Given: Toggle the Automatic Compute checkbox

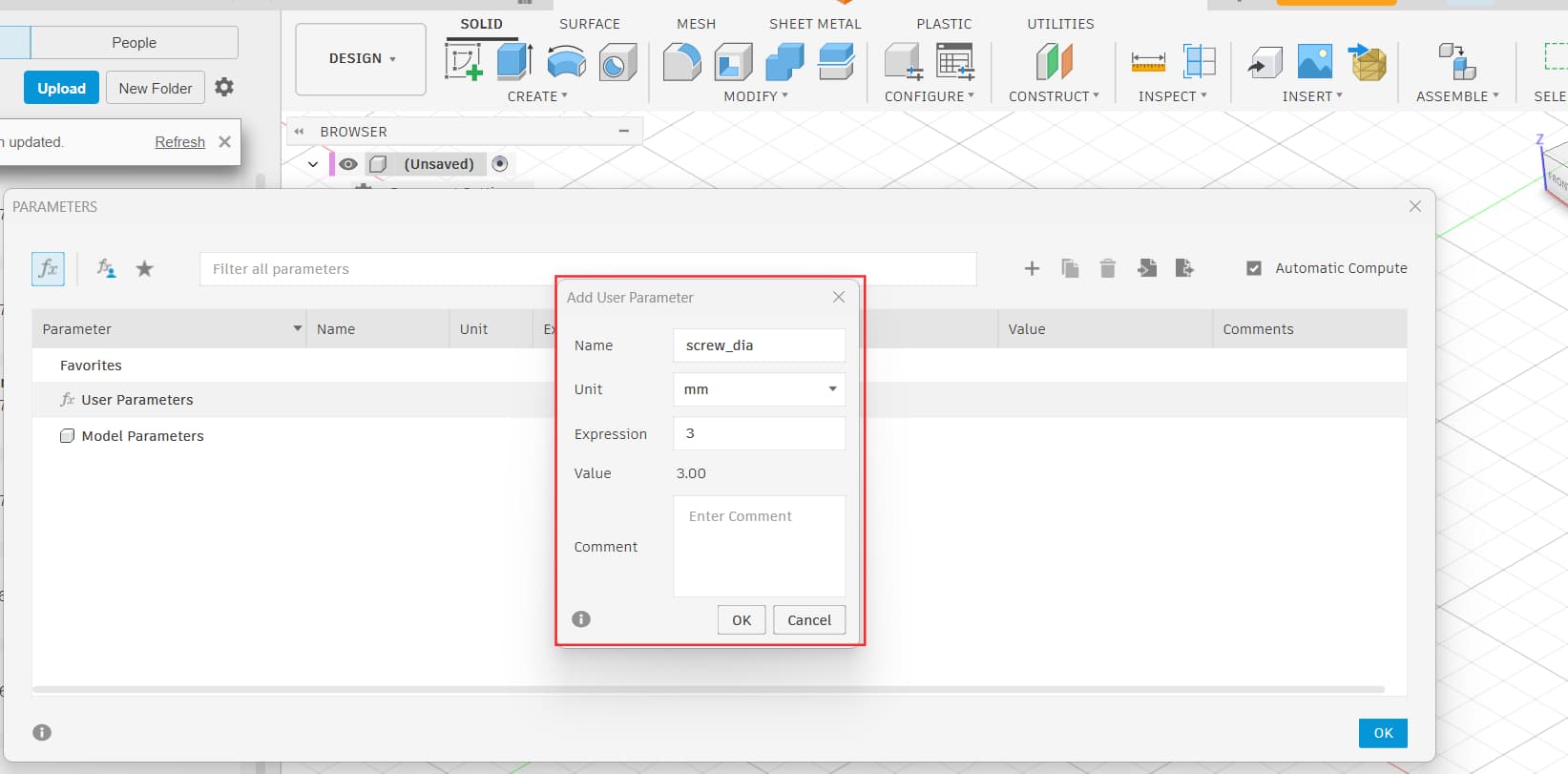Looking at the screenshot, I should coord(1254,269).
